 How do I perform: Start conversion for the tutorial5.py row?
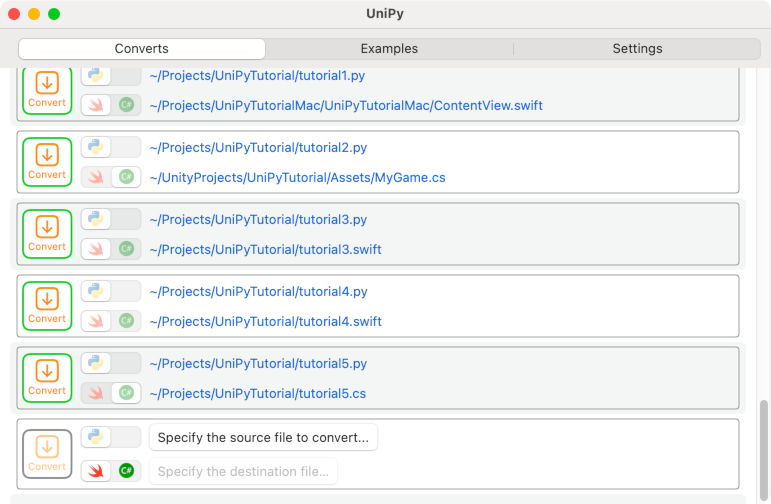coord(47,378)
